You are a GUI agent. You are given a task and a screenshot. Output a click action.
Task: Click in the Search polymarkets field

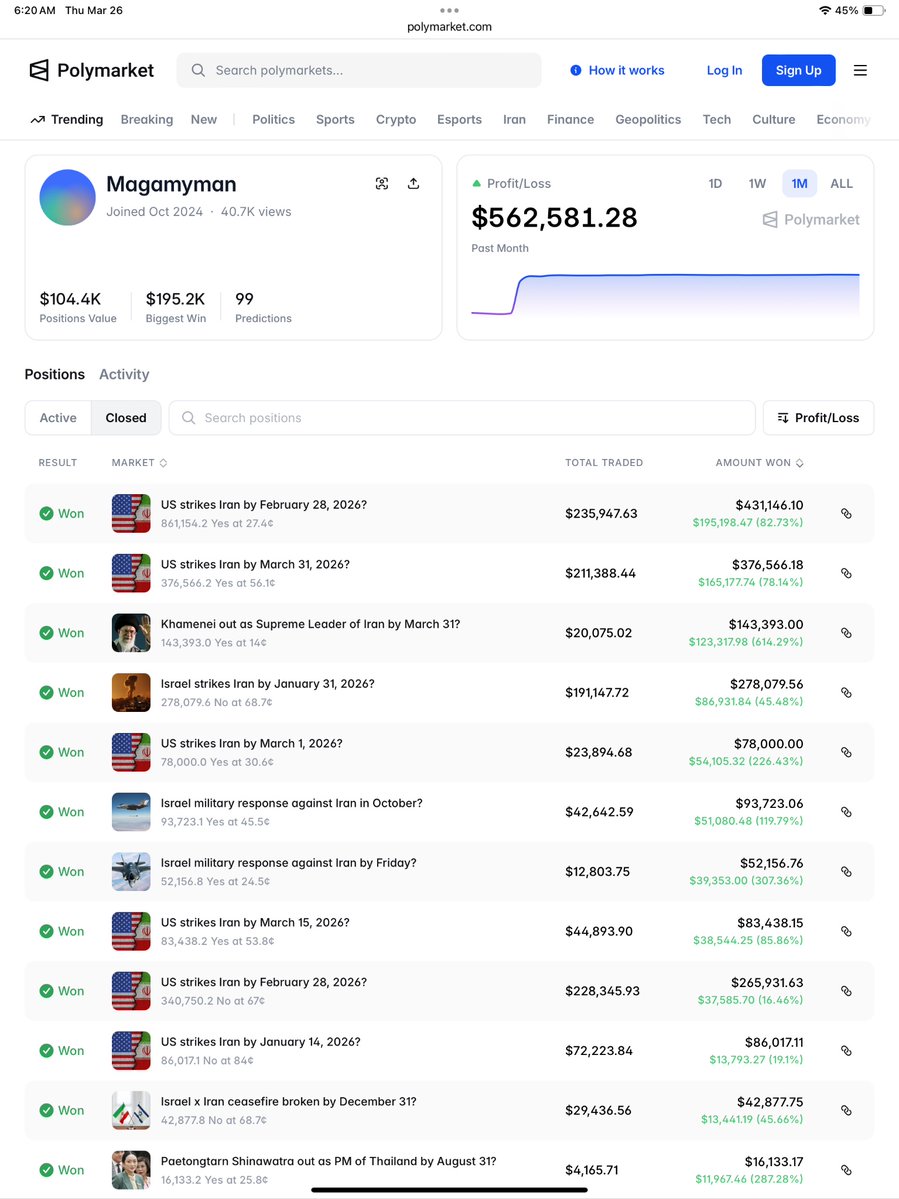pyautogui.click(x=359, y=70)
